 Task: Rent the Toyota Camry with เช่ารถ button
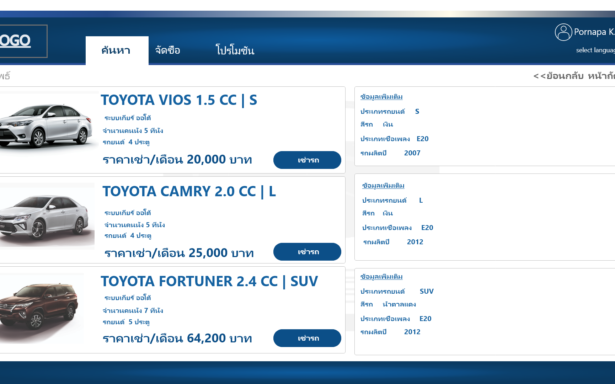pos(307,252)
